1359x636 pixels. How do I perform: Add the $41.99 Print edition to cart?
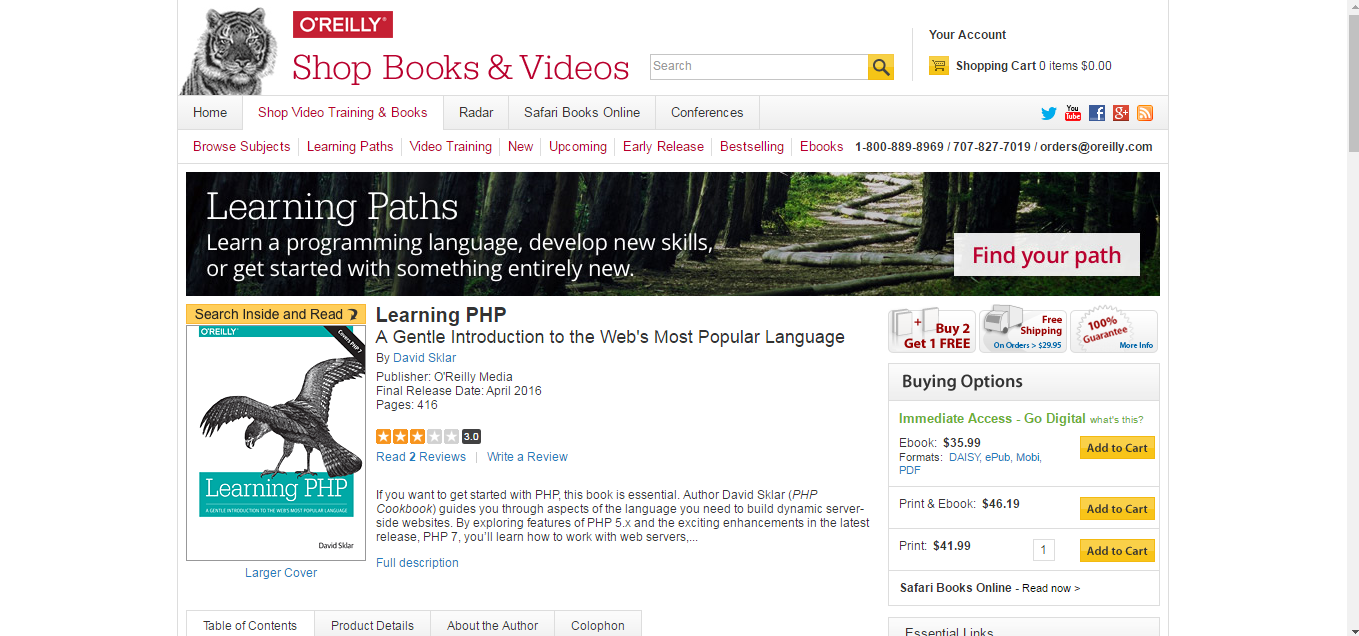point(1117,551)
